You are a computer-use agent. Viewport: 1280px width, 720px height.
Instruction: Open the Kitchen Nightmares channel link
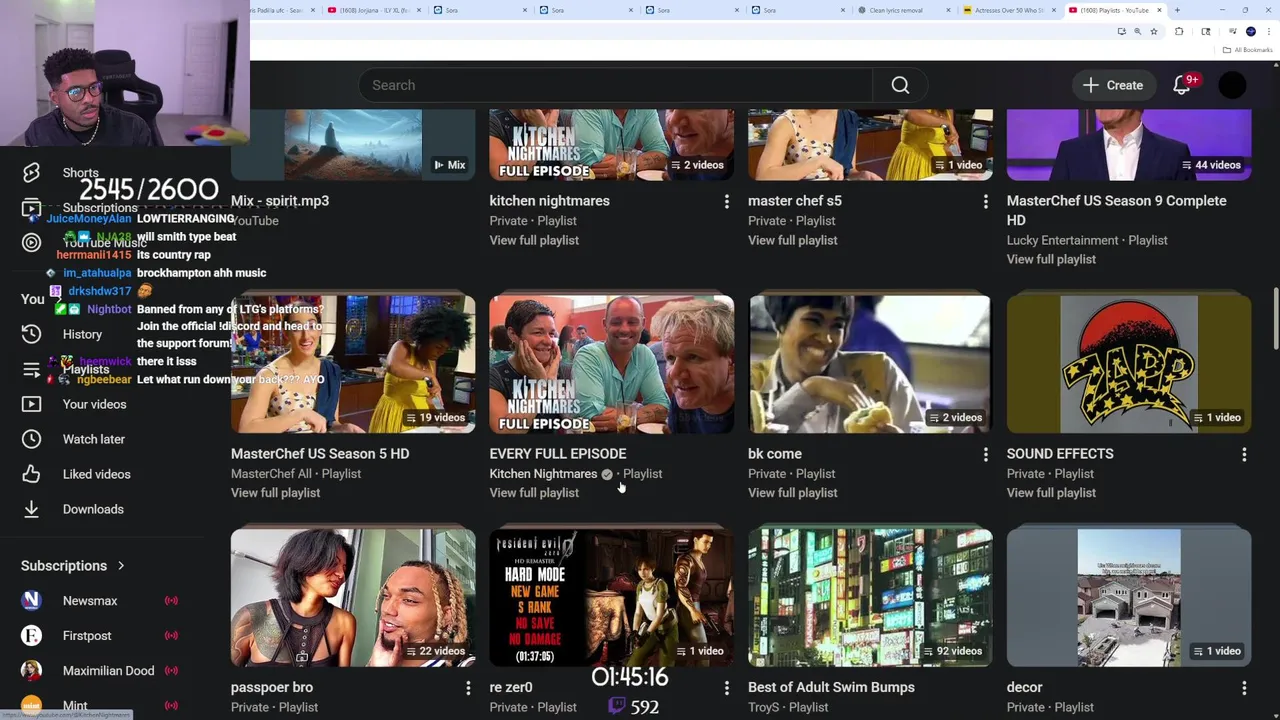pyautogui.click(x=543, y=474)
